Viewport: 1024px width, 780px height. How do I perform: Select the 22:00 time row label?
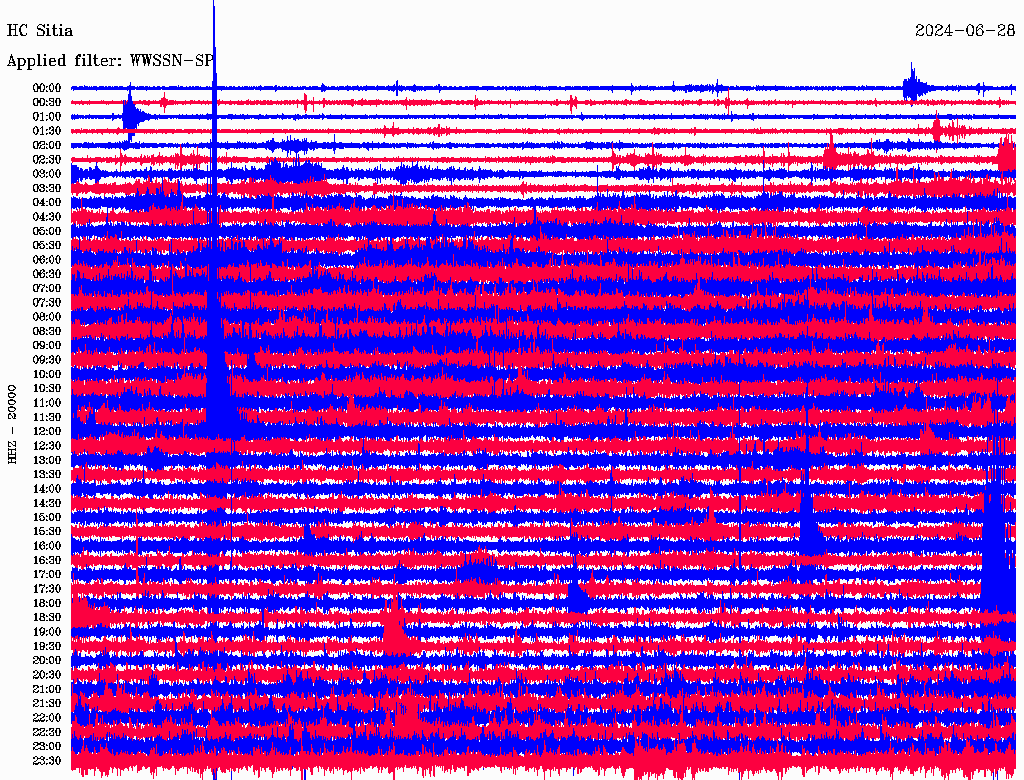pyautogui.click(x=47, y=718)
